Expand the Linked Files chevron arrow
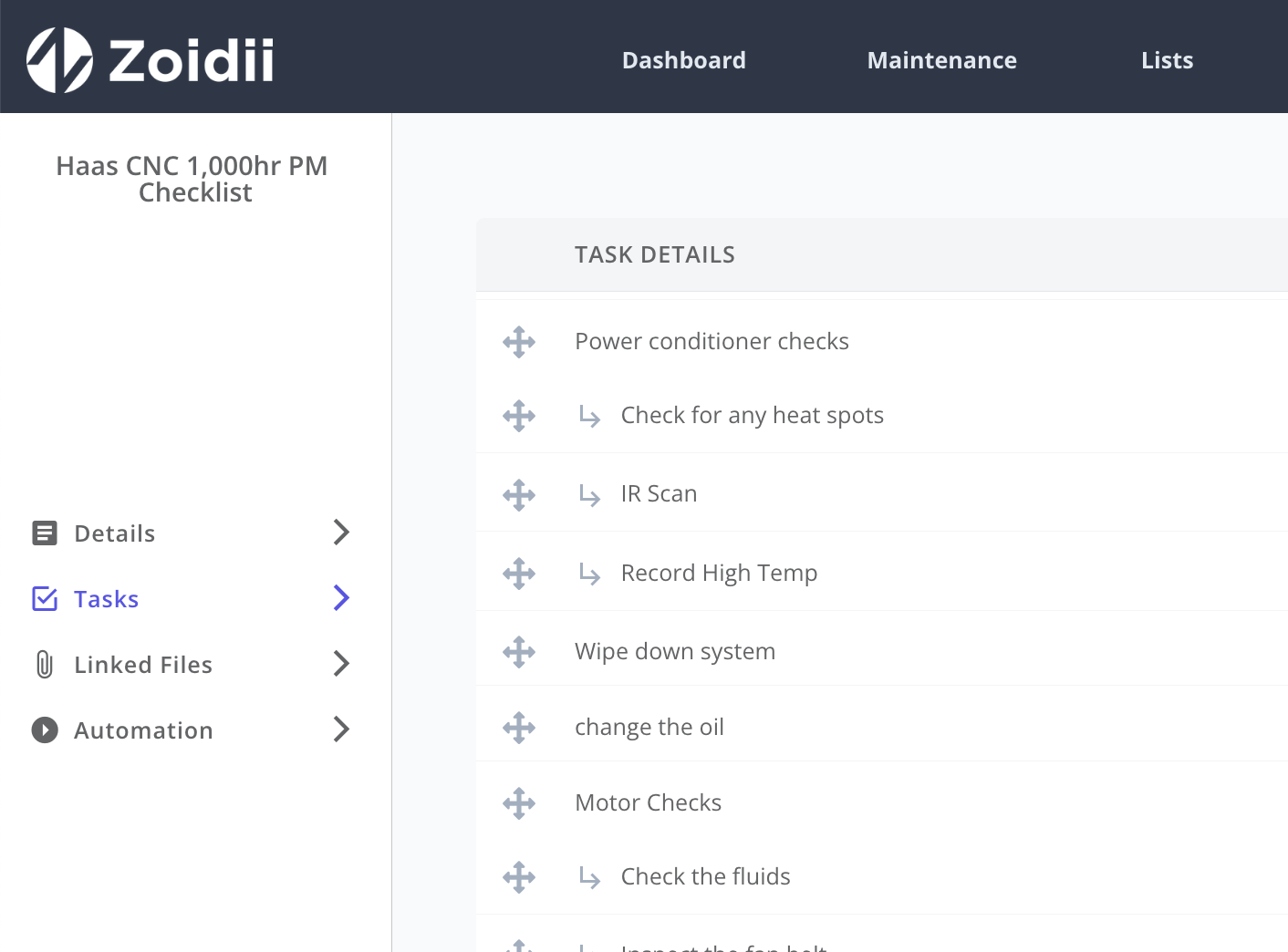Screen dimensions: 1288x952 tap(341, 663)
